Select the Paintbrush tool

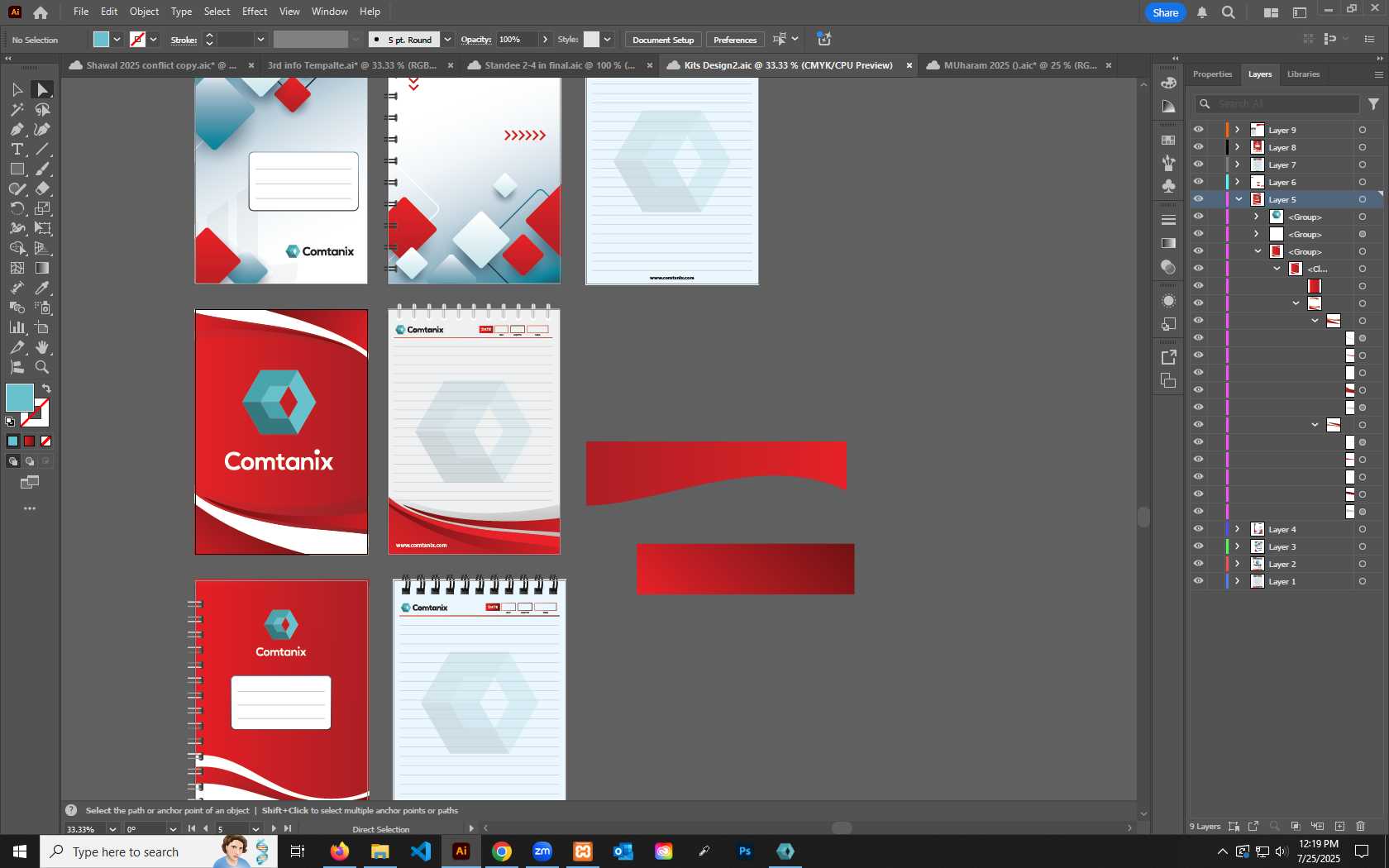(x=42, y=169)
